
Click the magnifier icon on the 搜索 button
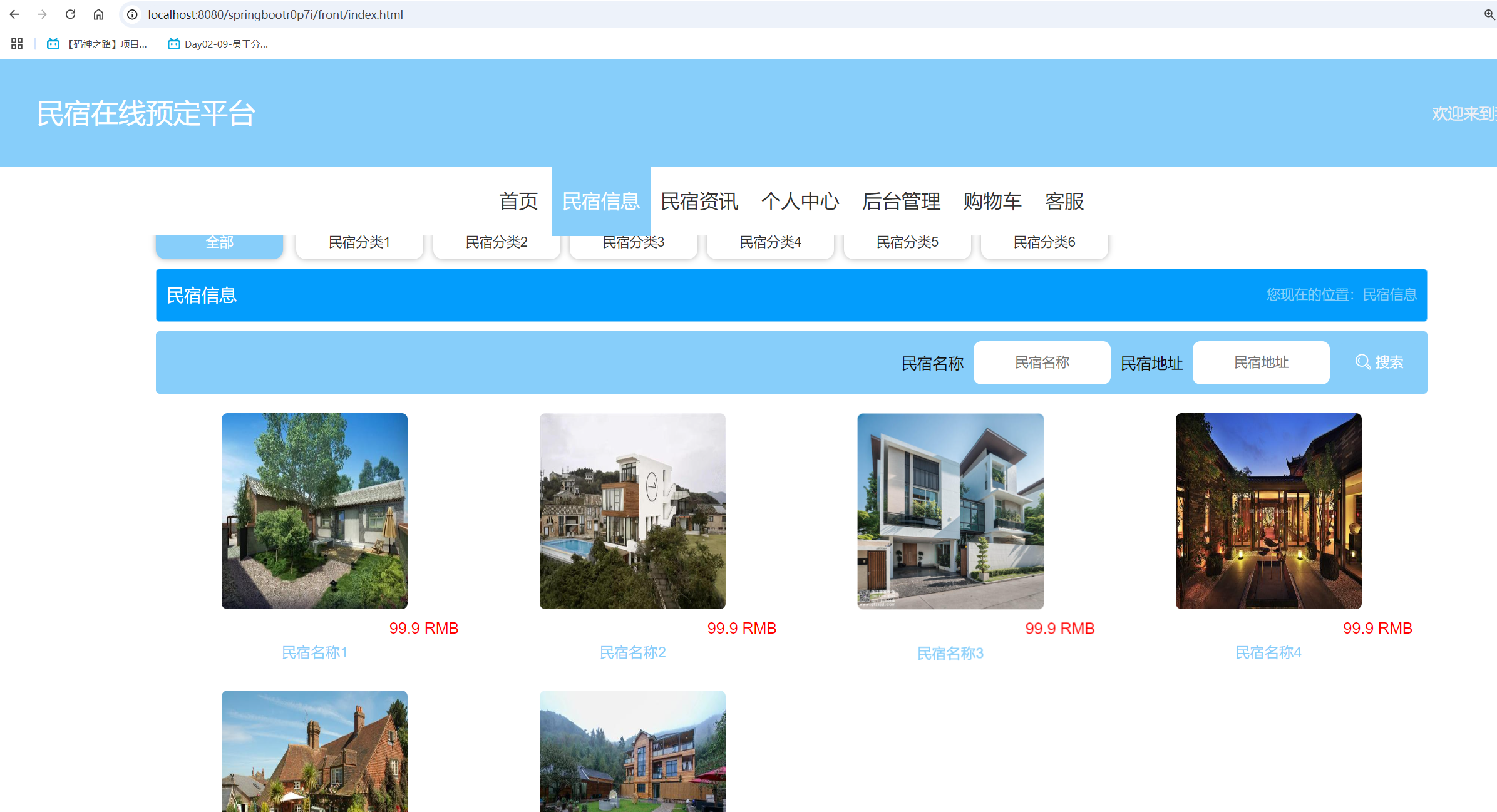(x=1362, y=362)
